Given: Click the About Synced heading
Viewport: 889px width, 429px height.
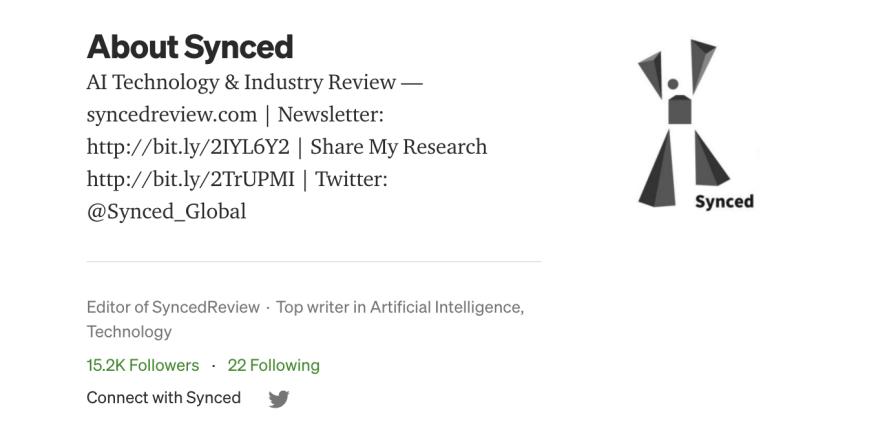Looking at the screenshot, I should [x=190, y=46].
